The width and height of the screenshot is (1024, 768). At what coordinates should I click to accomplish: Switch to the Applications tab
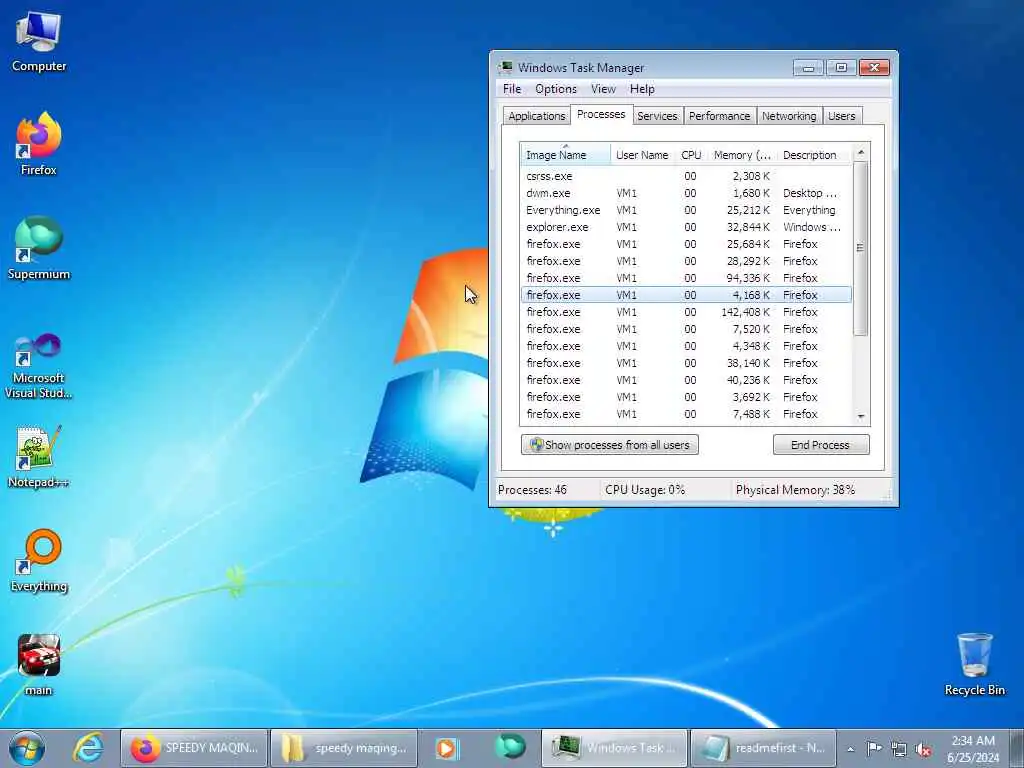coord(537,116)
